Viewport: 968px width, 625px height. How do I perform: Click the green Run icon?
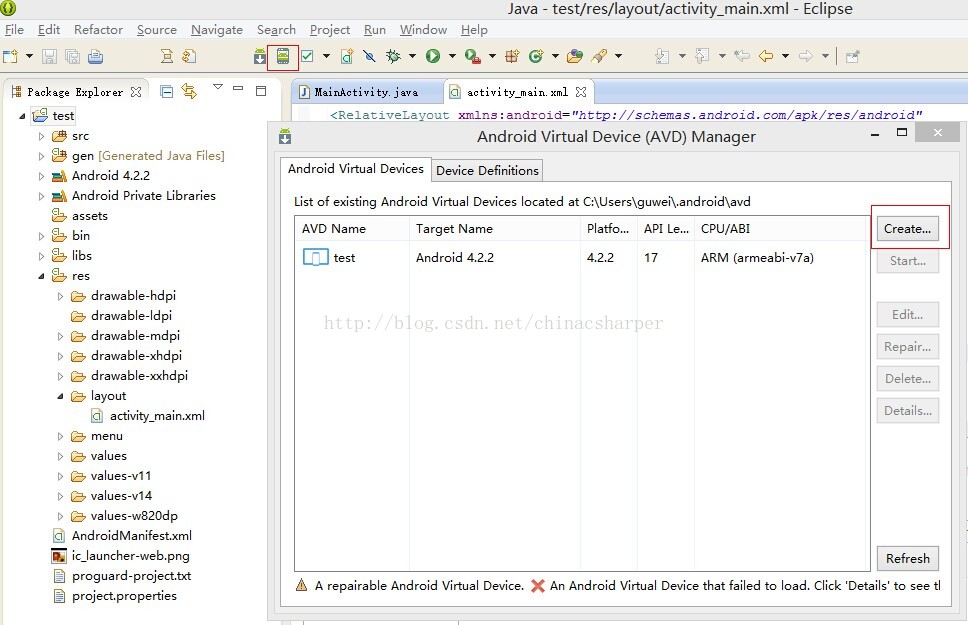click(433, 56)
